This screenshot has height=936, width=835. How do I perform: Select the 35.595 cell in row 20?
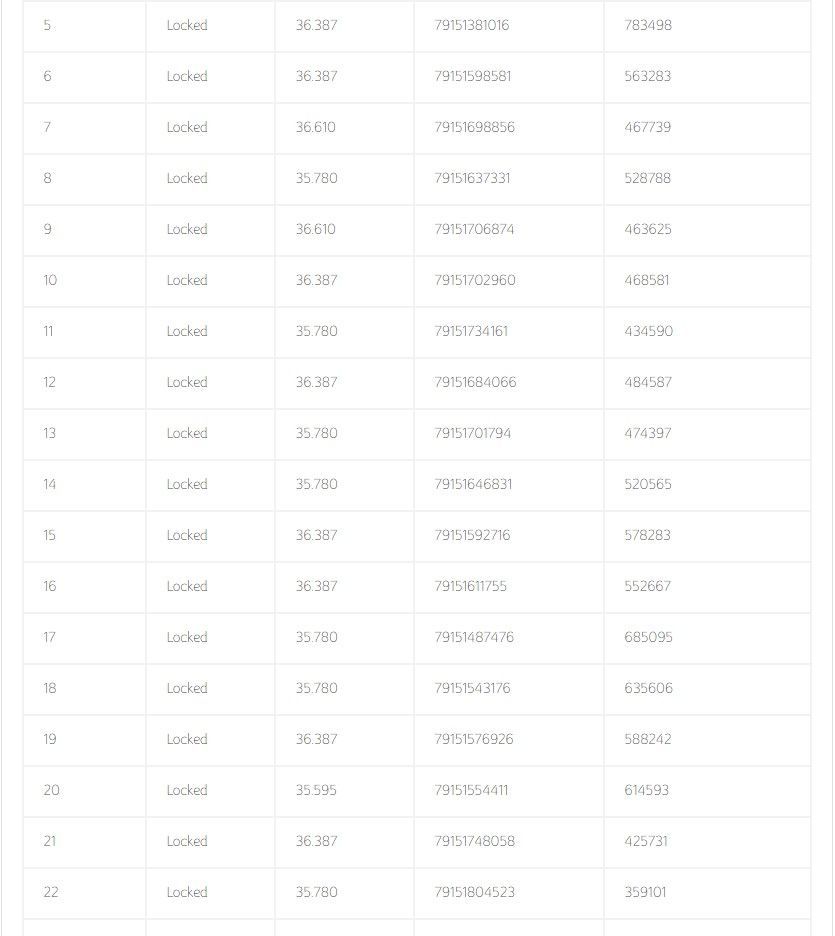pos(316,791)
